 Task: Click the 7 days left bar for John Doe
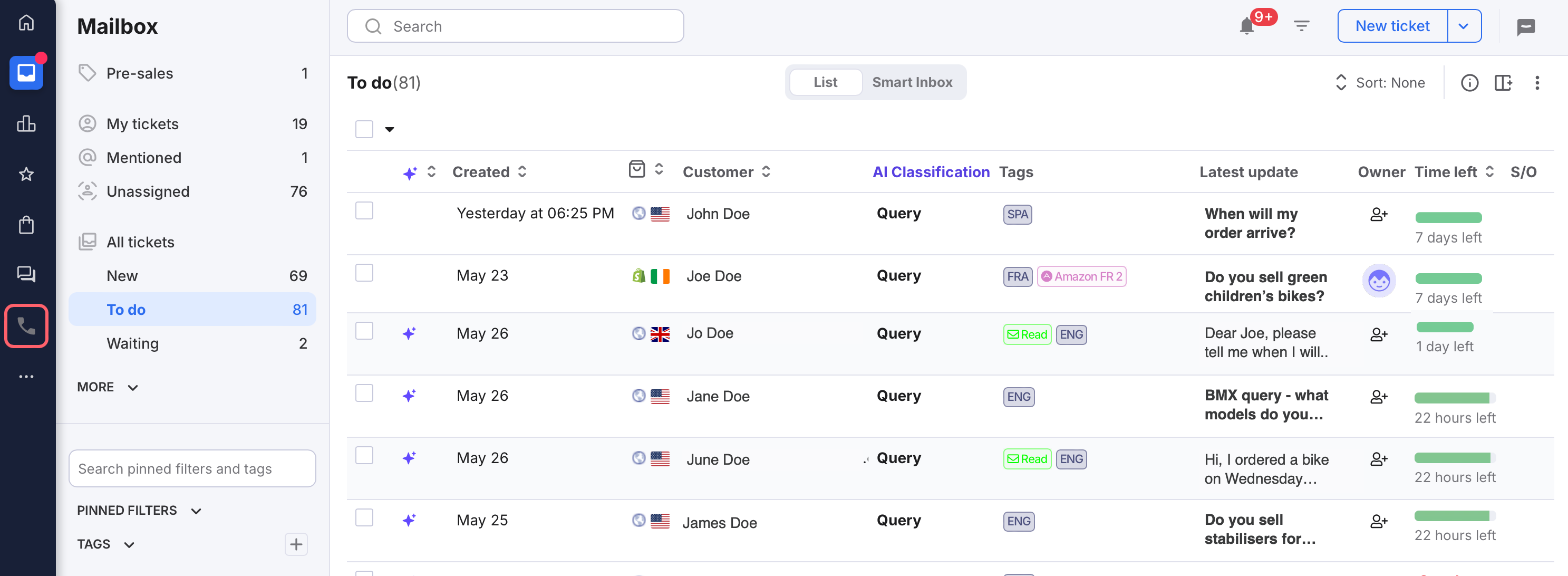click(1448, 218)
